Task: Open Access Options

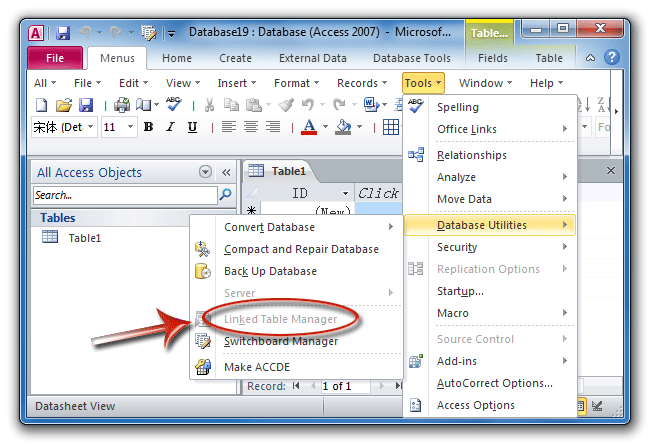Action: (490, 405)
